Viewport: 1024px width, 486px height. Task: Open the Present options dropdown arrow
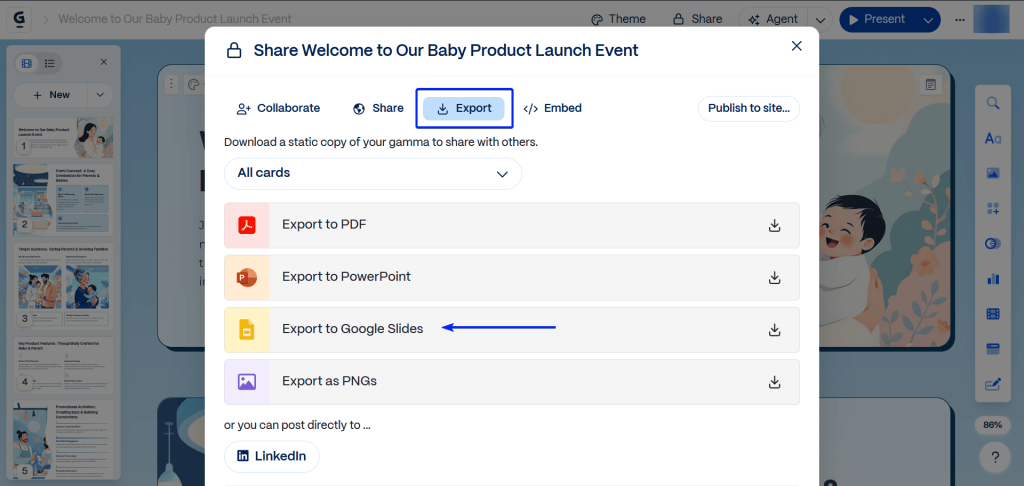tap(928, 19)
